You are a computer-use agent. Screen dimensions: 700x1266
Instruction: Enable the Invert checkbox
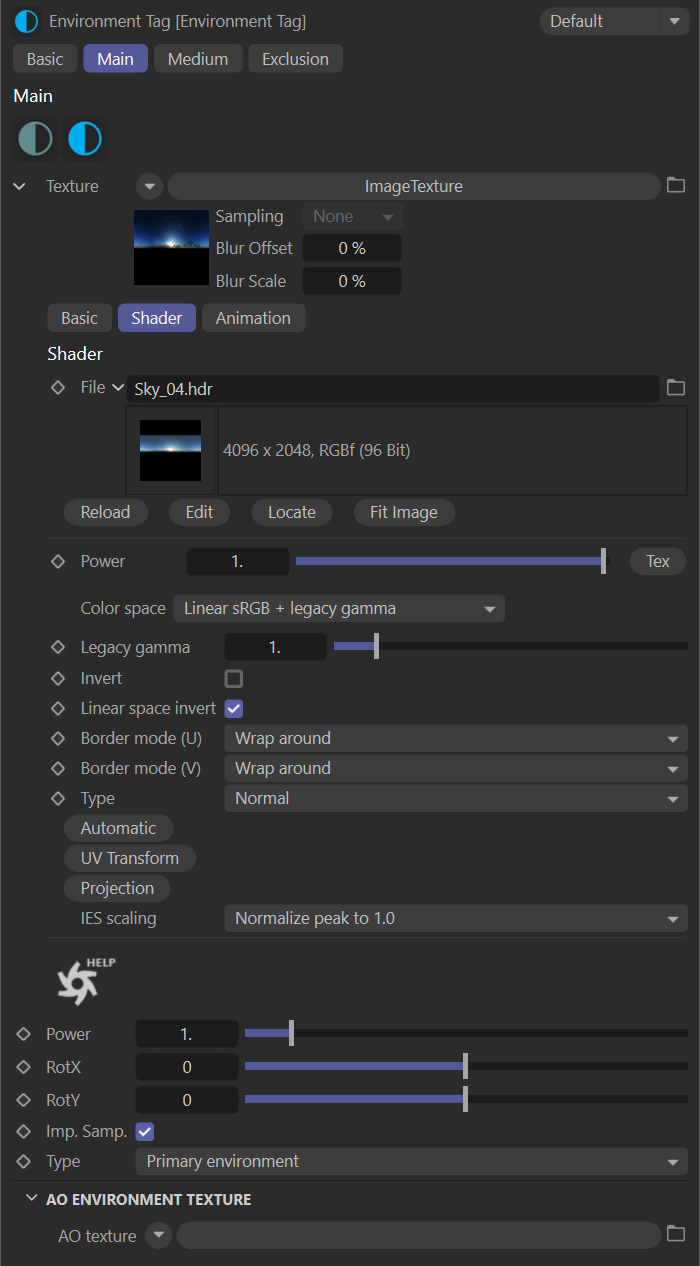(234, 679)
